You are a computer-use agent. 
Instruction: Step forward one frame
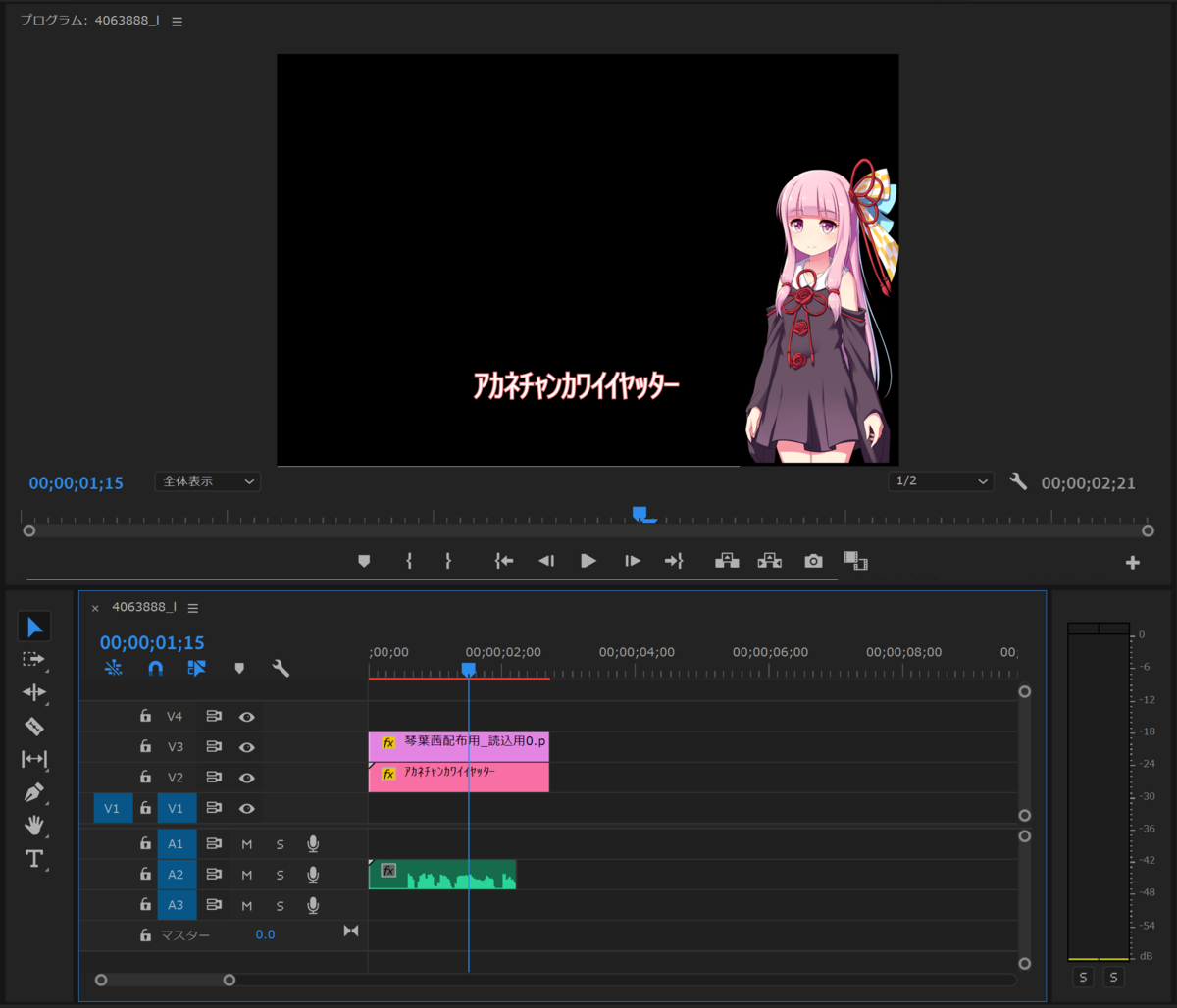(633, 561)
